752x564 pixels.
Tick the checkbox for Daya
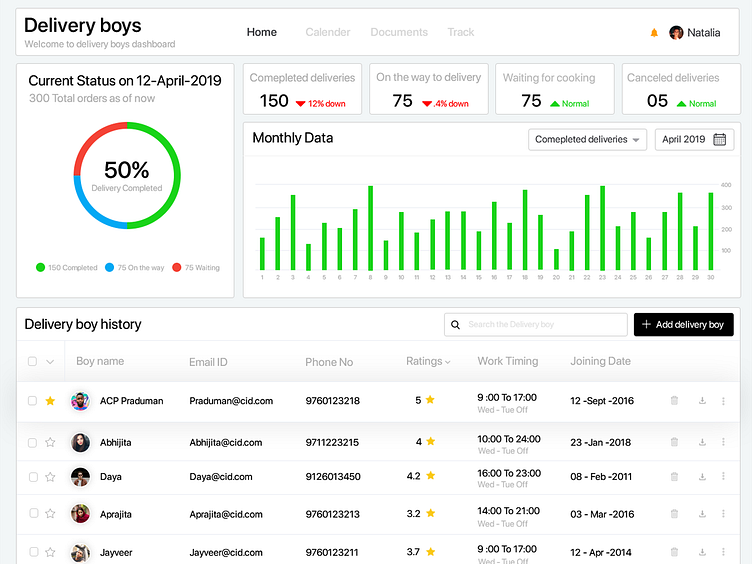pyautogui.click(x=33, y=477)
